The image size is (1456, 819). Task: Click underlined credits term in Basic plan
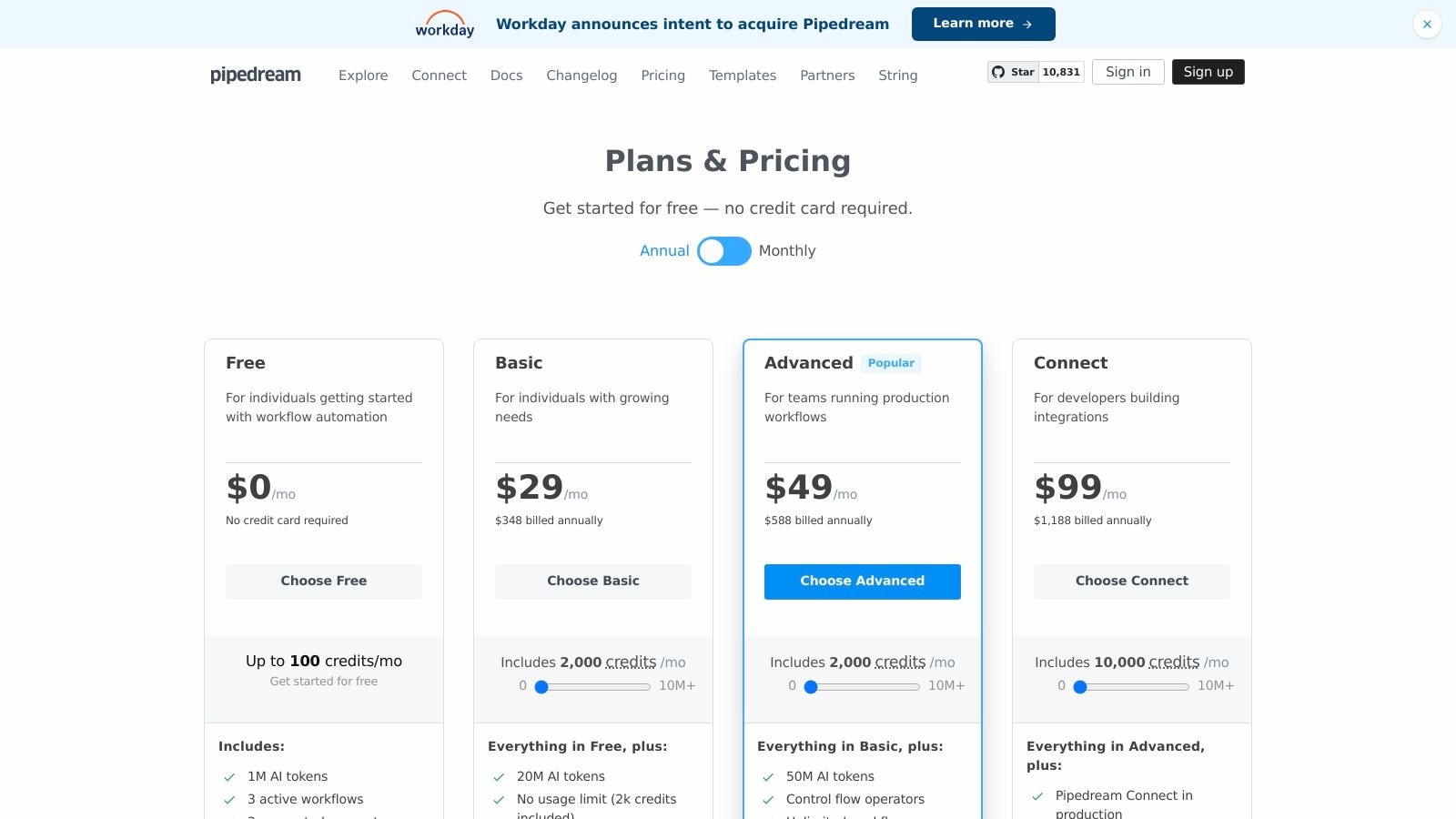click(631, 662)
